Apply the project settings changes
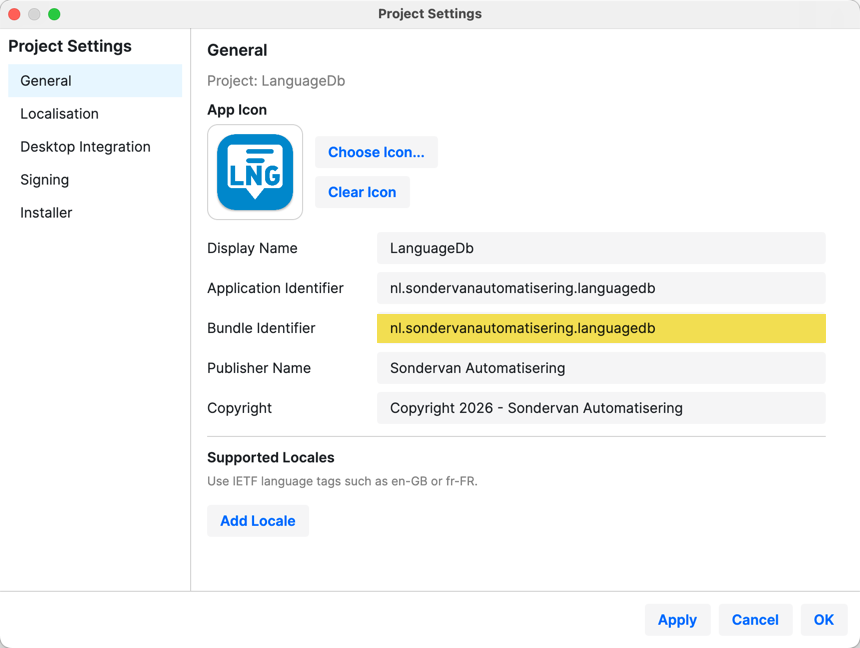This screenshot has height=648, width=860. click(x=677, y=620)
